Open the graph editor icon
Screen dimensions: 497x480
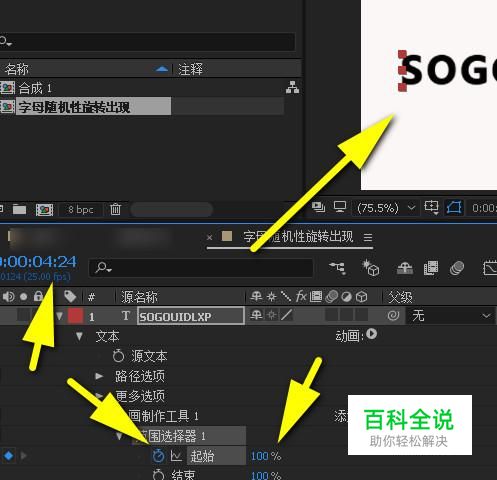point(490,268)
